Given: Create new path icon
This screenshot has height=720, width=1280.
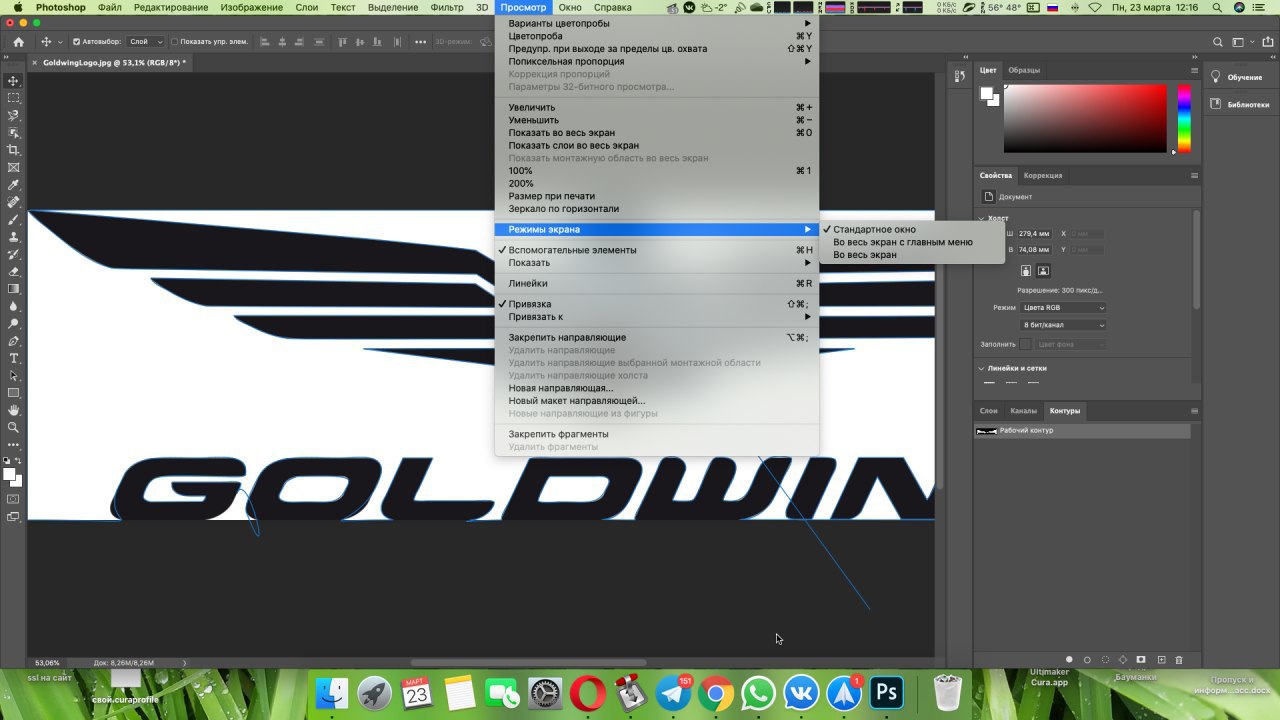Looking at the screenshot, I should (x=1161, y=660).
